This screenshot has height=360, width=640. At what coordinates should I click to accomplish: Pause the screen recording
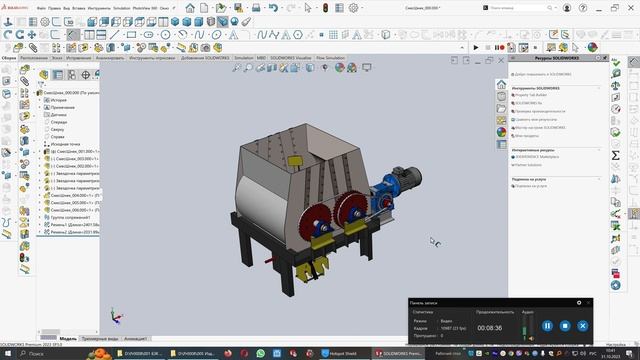(x=547, y=326)
